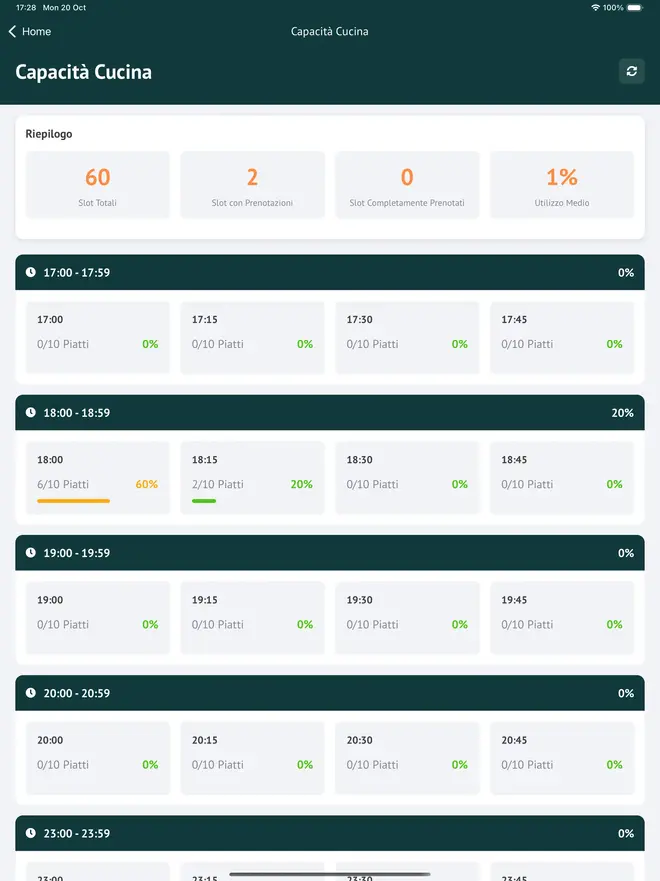Tap the refresh icon in the header
Image resolution: width=660 pixels, height=881 pixels.
631,71
